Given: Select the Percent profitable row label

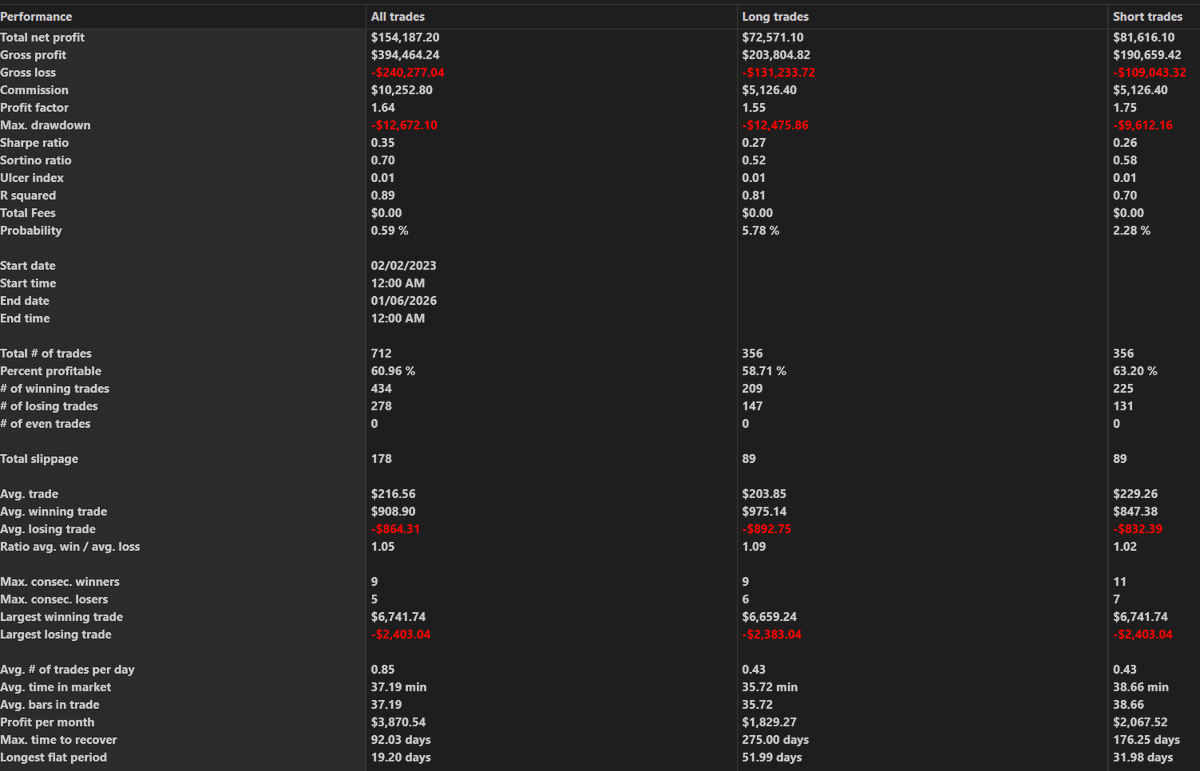Looking at the screenshot, I should click(x=49, y=370).
